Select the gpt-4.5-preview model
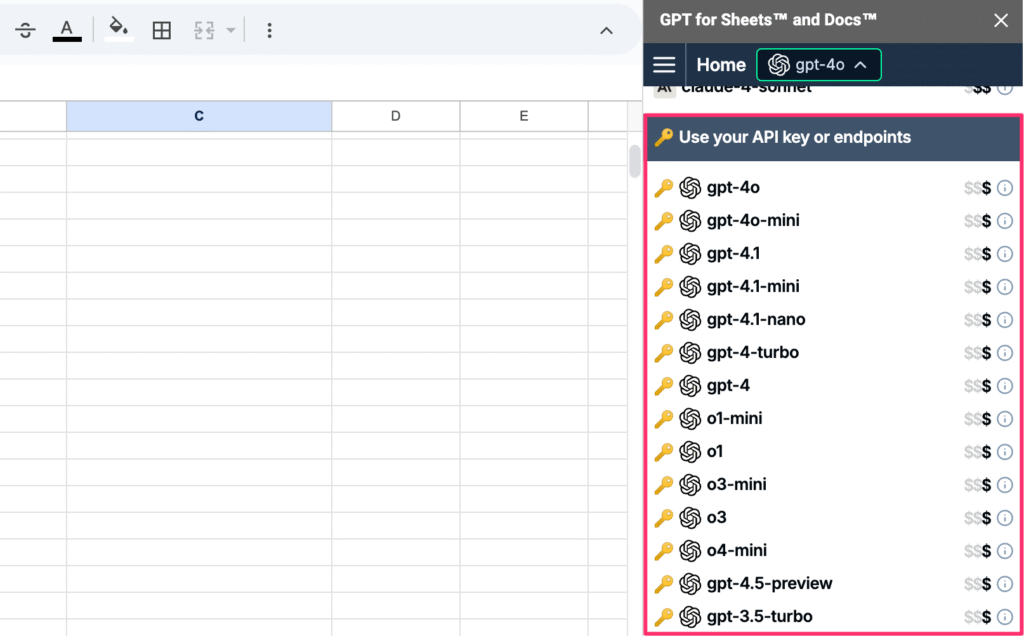Screen dimensions: 1024x636 [x=833, y=583]
